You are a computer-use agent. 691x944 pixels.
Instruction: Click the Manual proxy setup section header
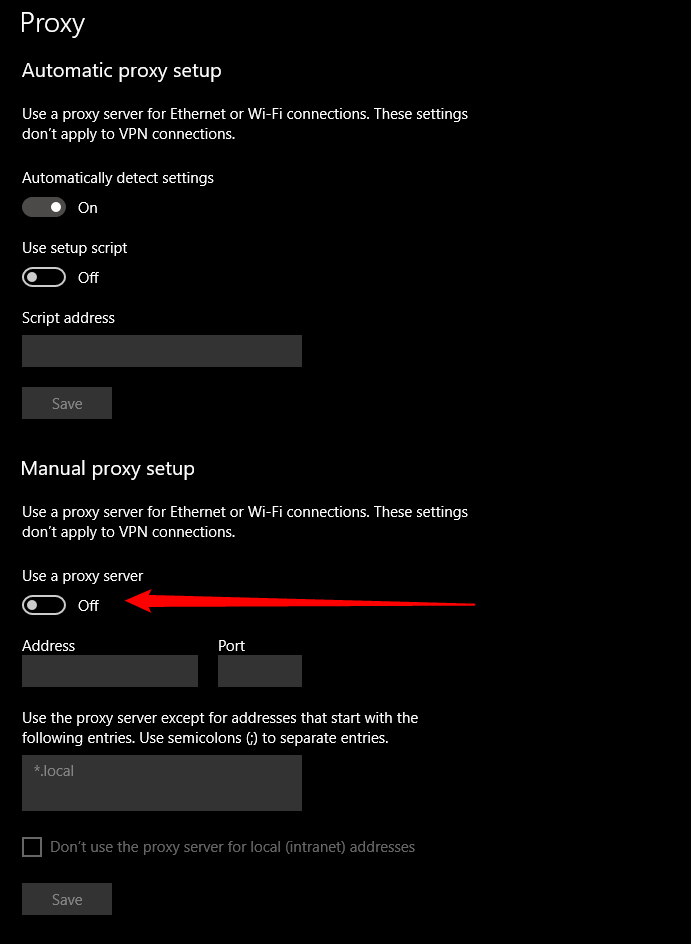pyautogui.click(x=107, y=468)
